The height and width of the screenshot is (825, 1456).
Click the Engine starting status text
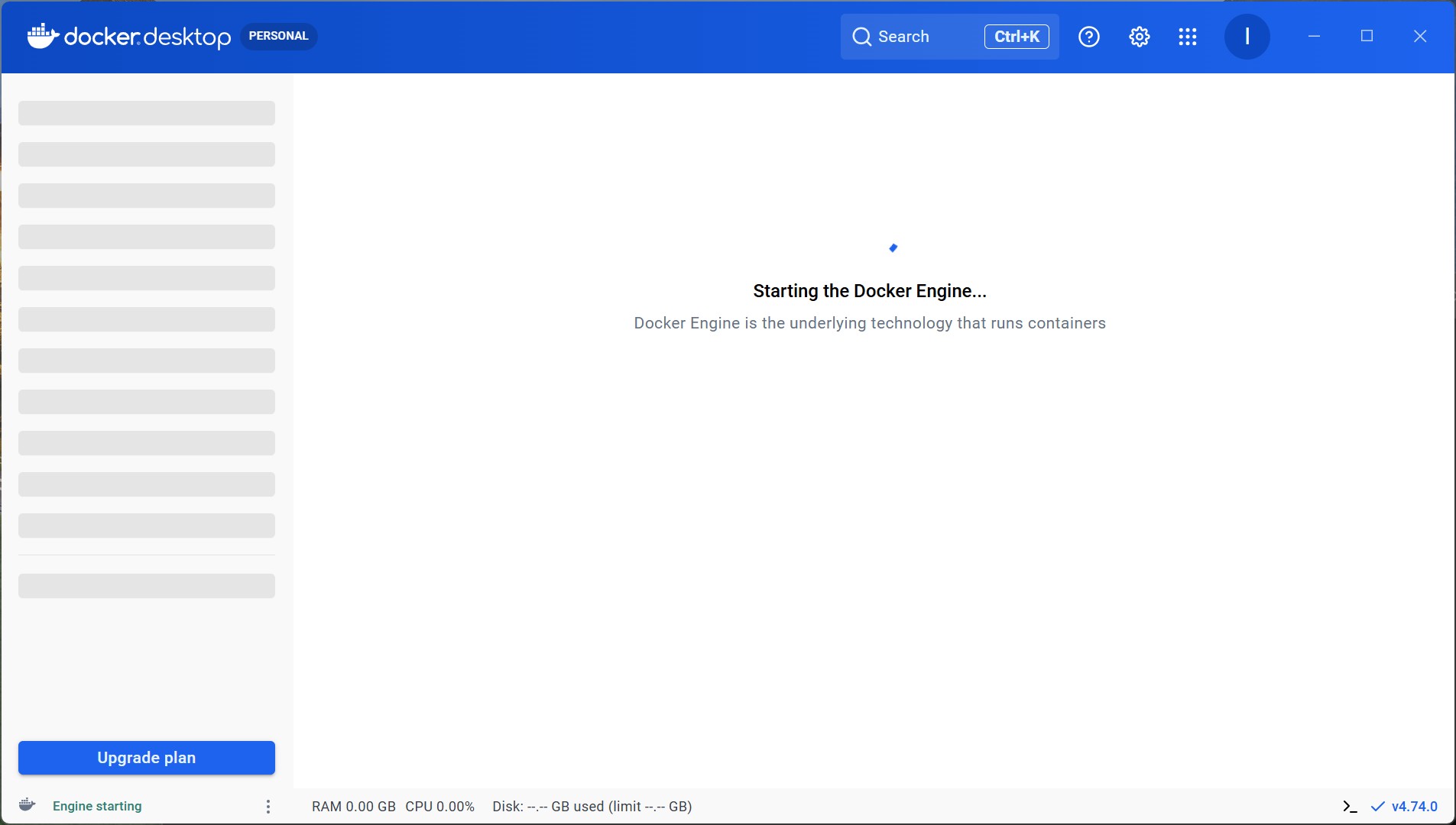coord(97,806)
